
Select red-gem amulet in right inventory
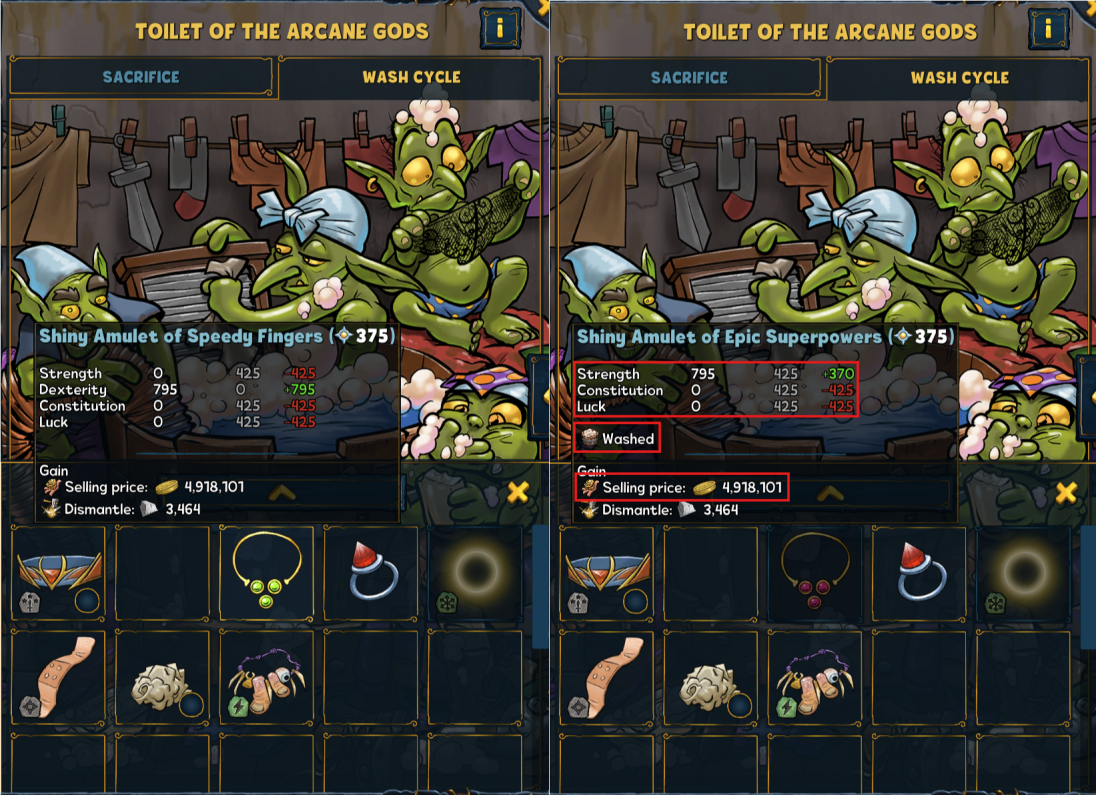pos(814,573)
